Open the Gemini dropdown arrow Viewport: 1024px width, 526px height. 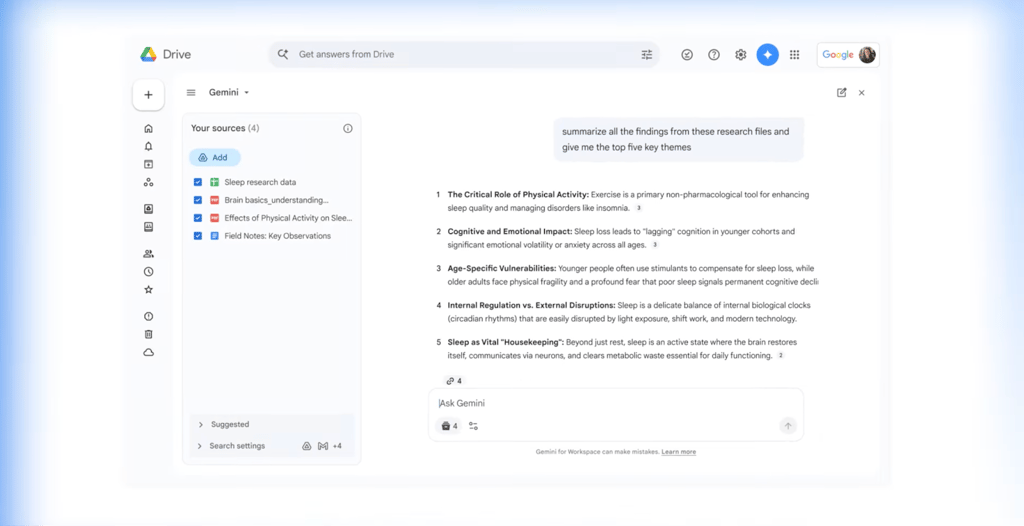(x=247, y=93)
